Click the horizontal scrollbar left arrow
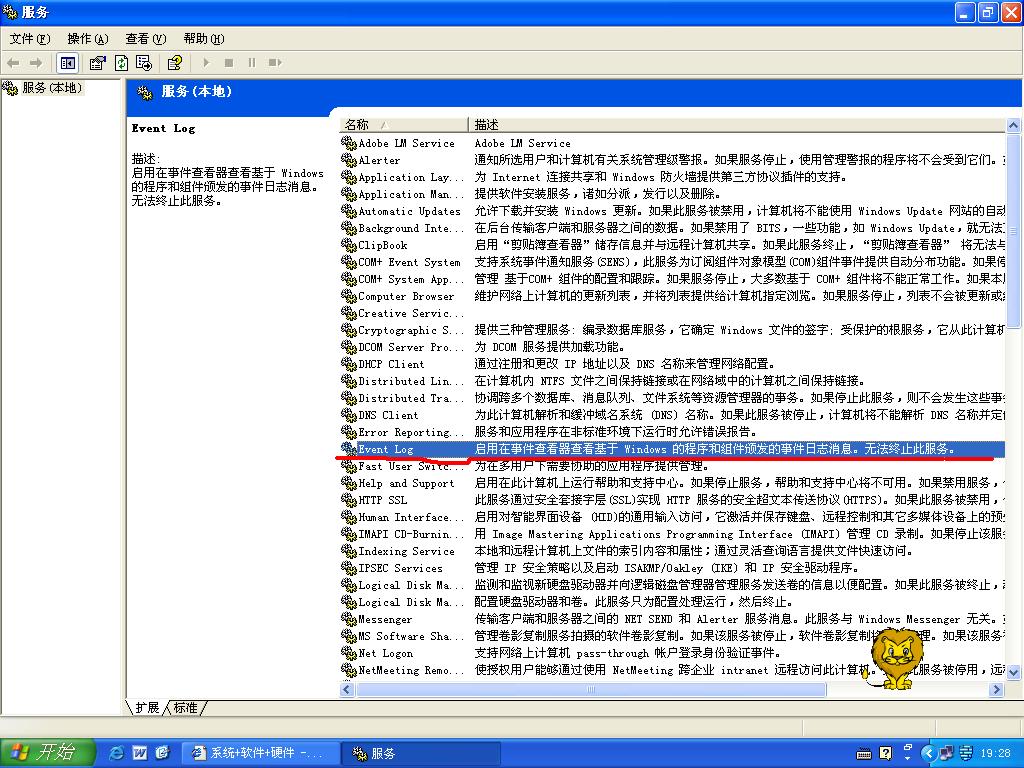Image resolution: width=1024 pixels, height=768 pixels. pos(347,689)
